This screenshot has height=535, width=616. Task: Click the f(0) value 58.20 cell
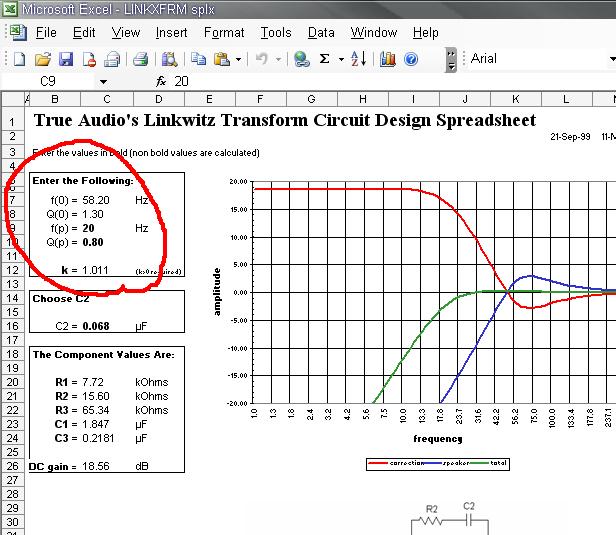tap(96, 200)
